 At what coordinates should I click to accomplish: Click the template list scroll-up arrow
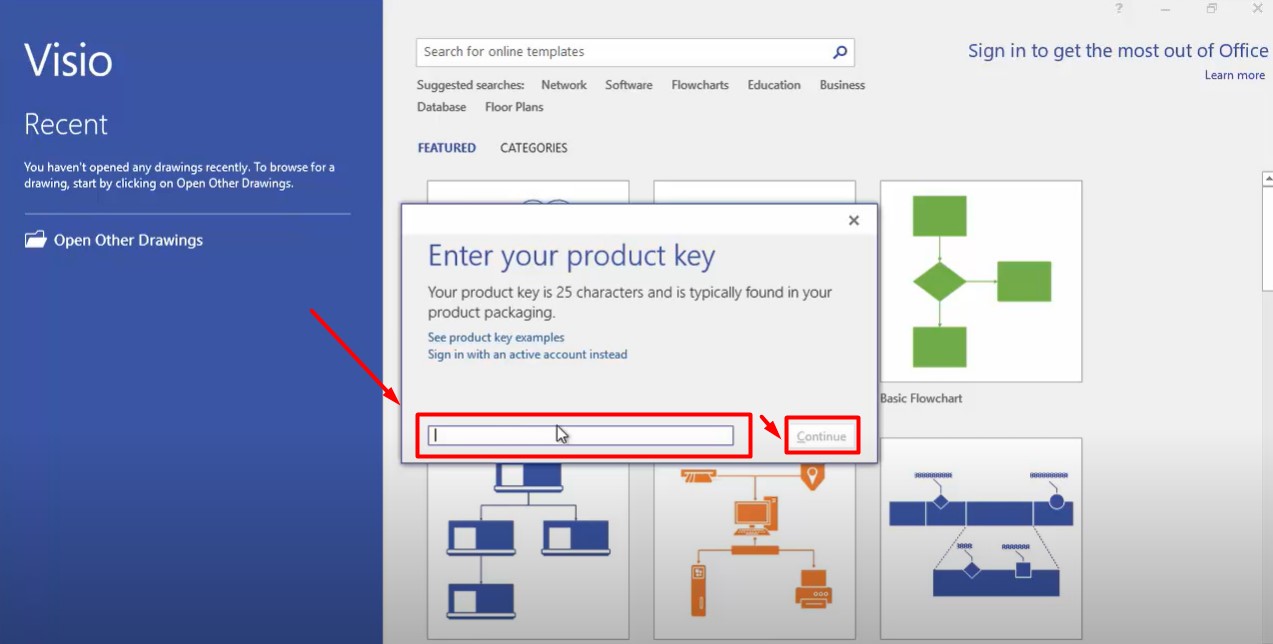1267,180
